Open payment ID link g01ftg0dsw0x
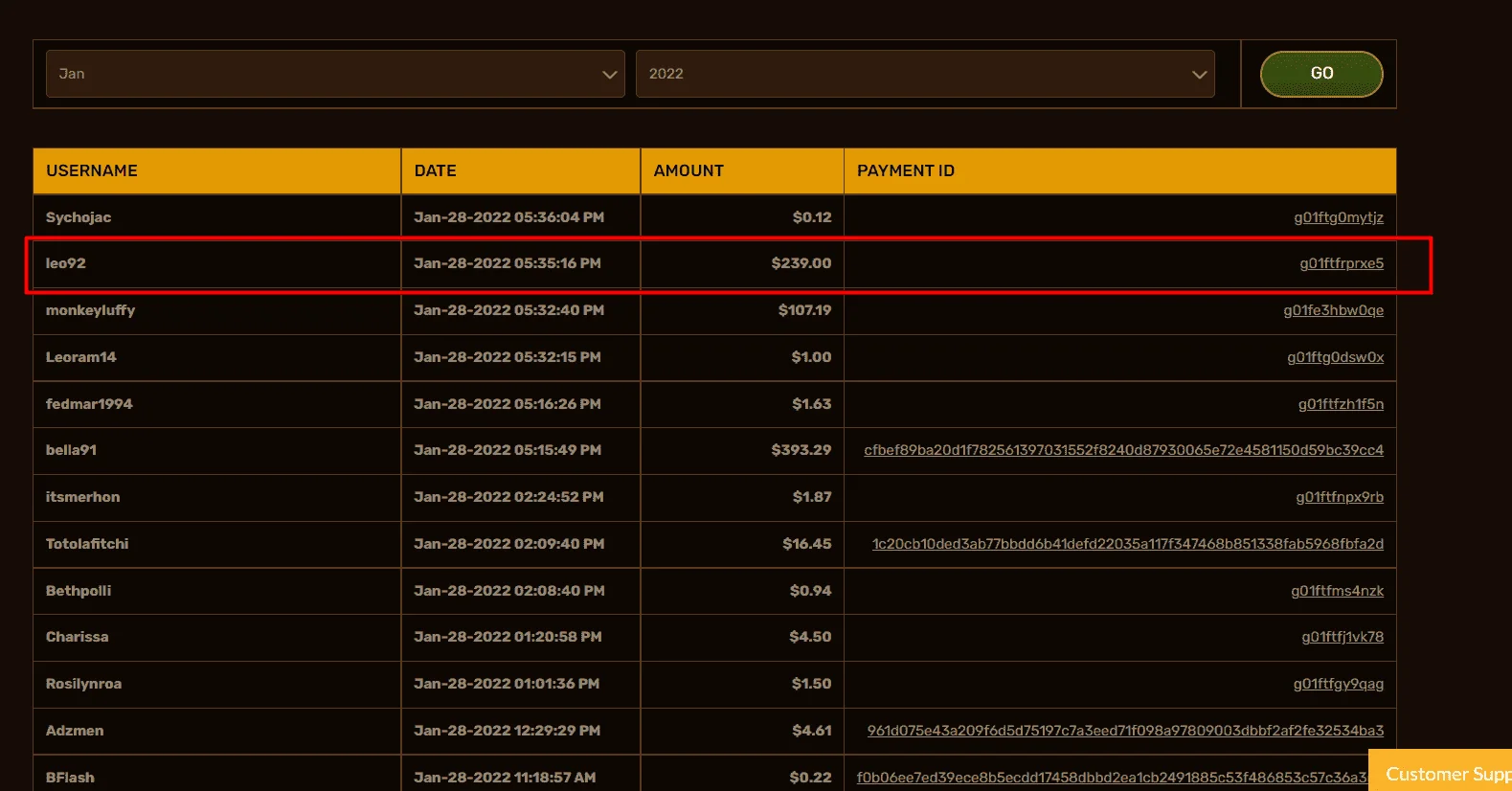This screenshot has width=1512, height=791. (x=1335, y=357)
